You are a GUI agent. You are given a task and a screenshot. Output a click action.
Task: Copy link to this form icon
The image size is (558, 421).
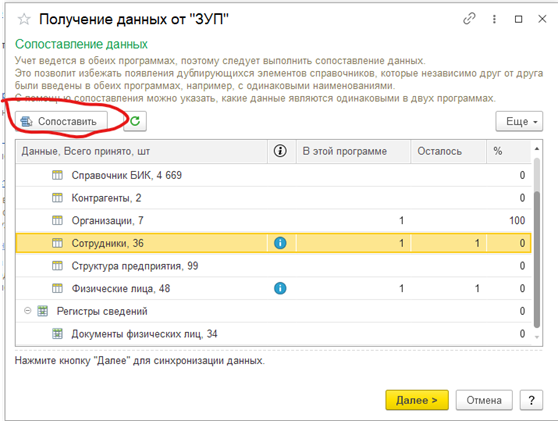point(469,19)
